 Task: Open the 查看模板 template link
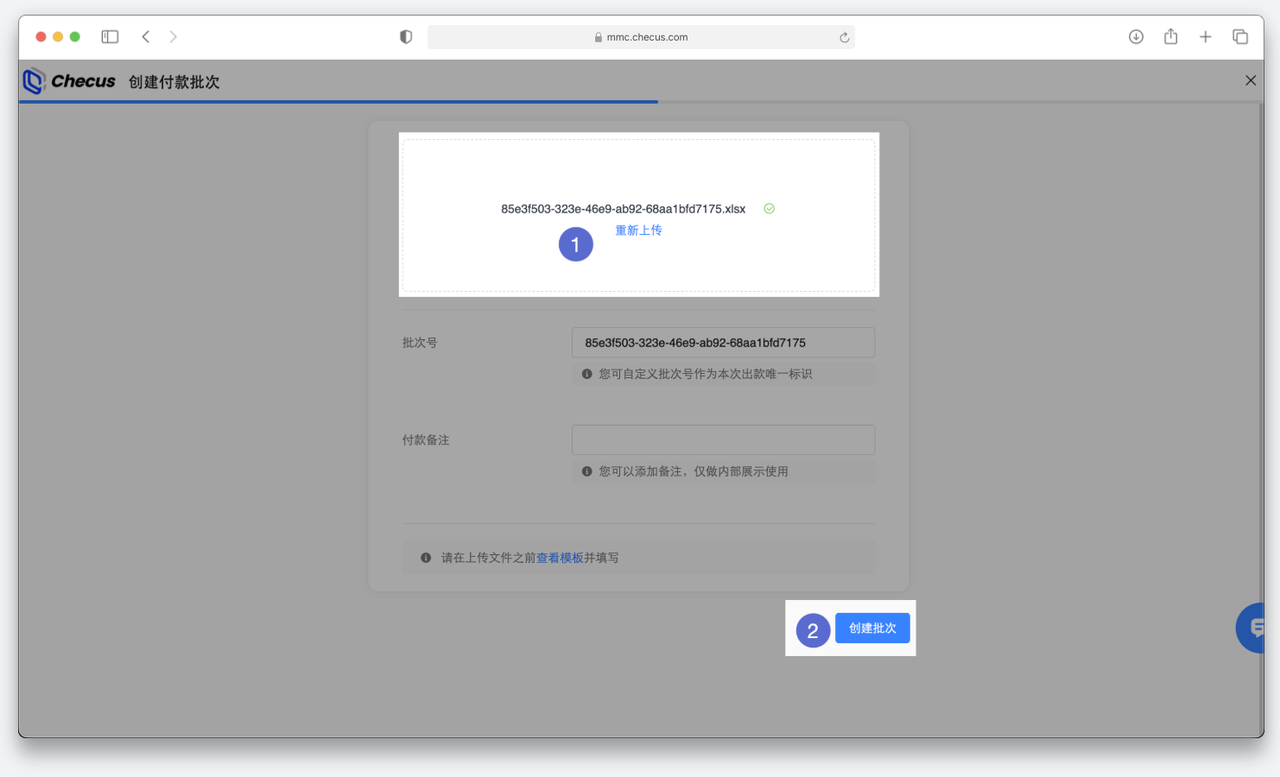(560, 558)
